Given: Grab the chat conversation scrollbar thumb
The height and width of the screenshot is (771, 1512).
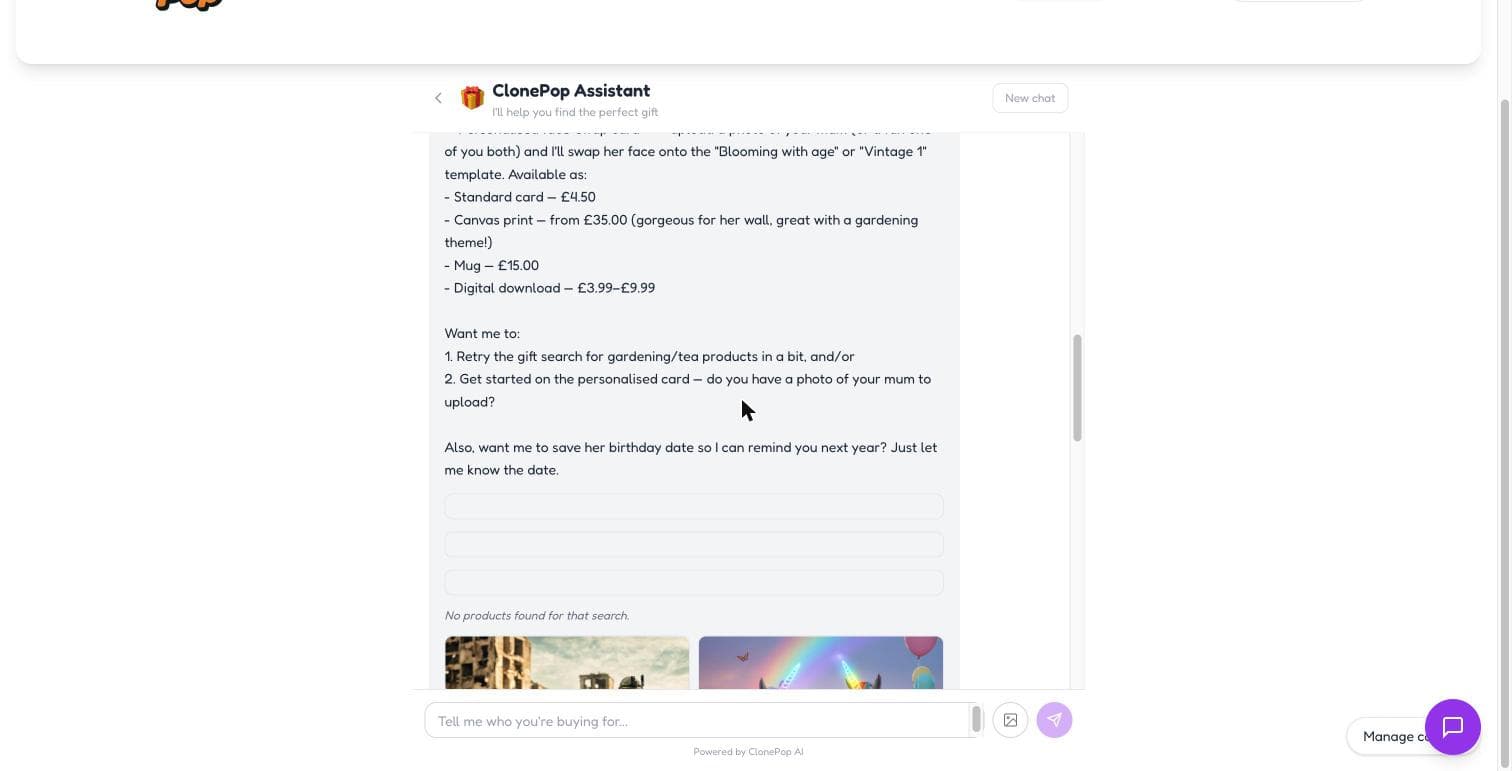Looking at the screenshot, I should point(1077,388).
